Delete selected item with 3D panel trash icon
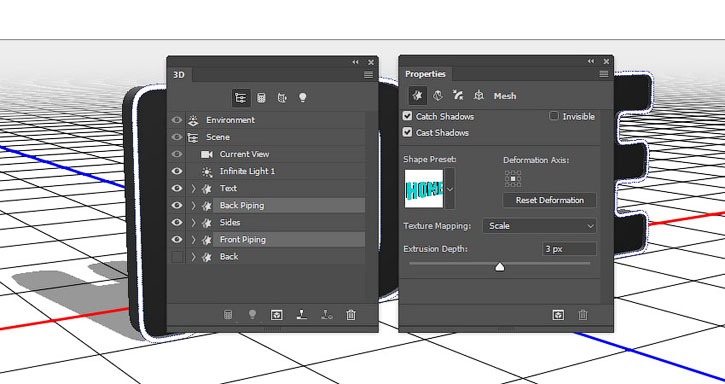Image resolution: width=725 pixels, height=384 pixels. (351, 315)
